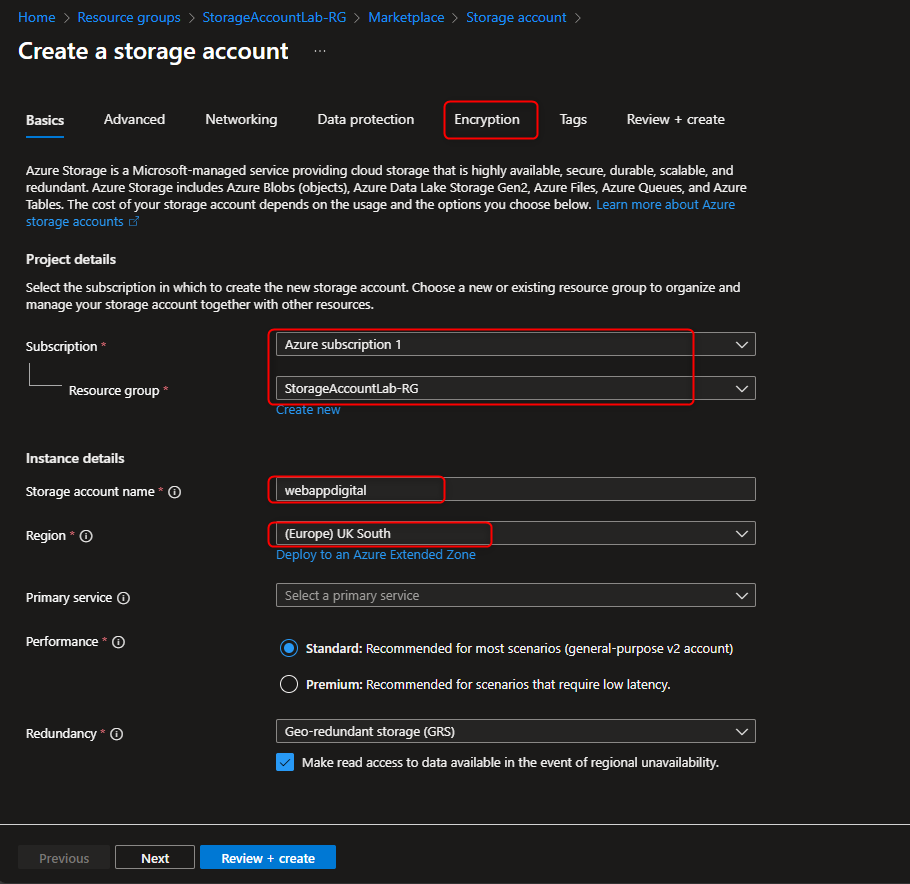Open the info tooltip next to Region

coord(87,536)
